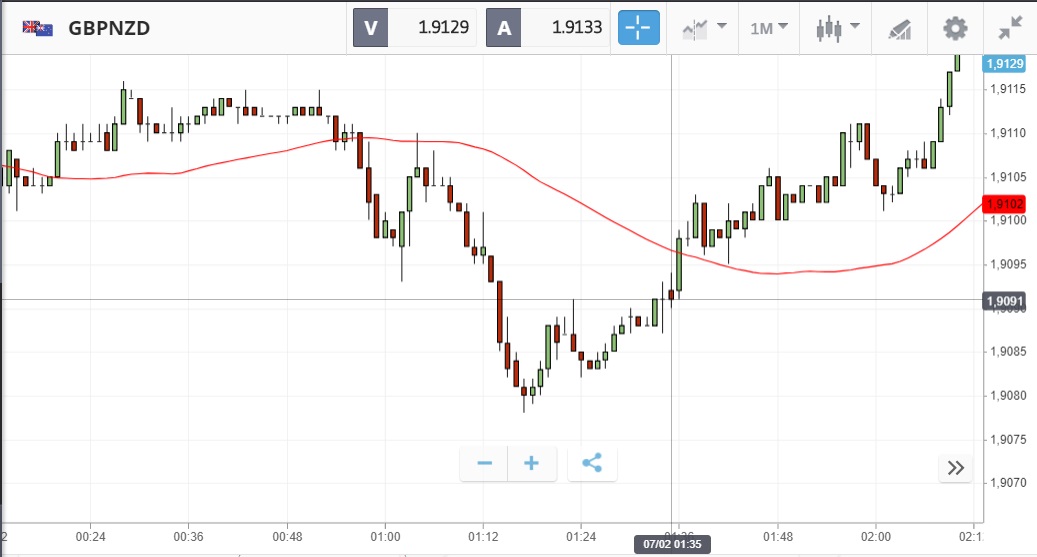Open the drawing tools icon
1037x557 pixels.
(899, 28)
